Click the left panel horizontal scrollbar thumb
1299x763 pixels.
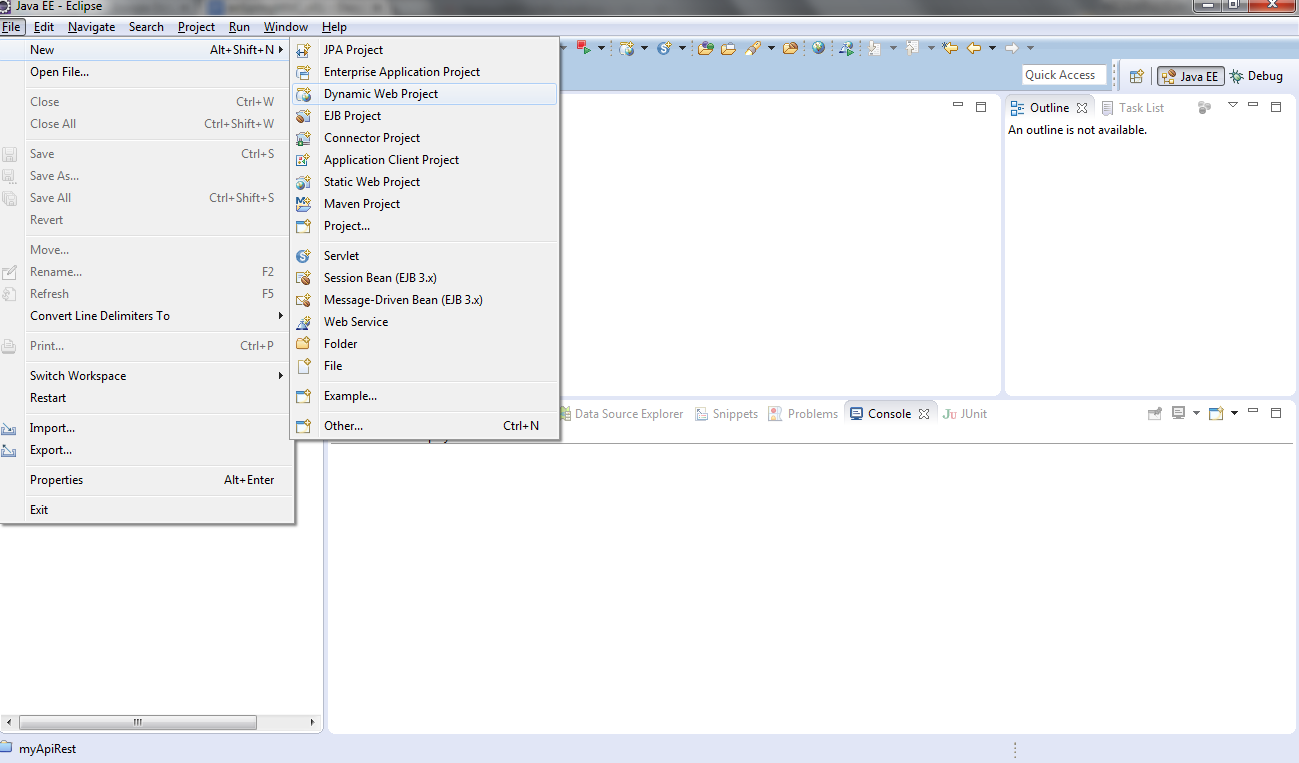(x=138, y=722)
